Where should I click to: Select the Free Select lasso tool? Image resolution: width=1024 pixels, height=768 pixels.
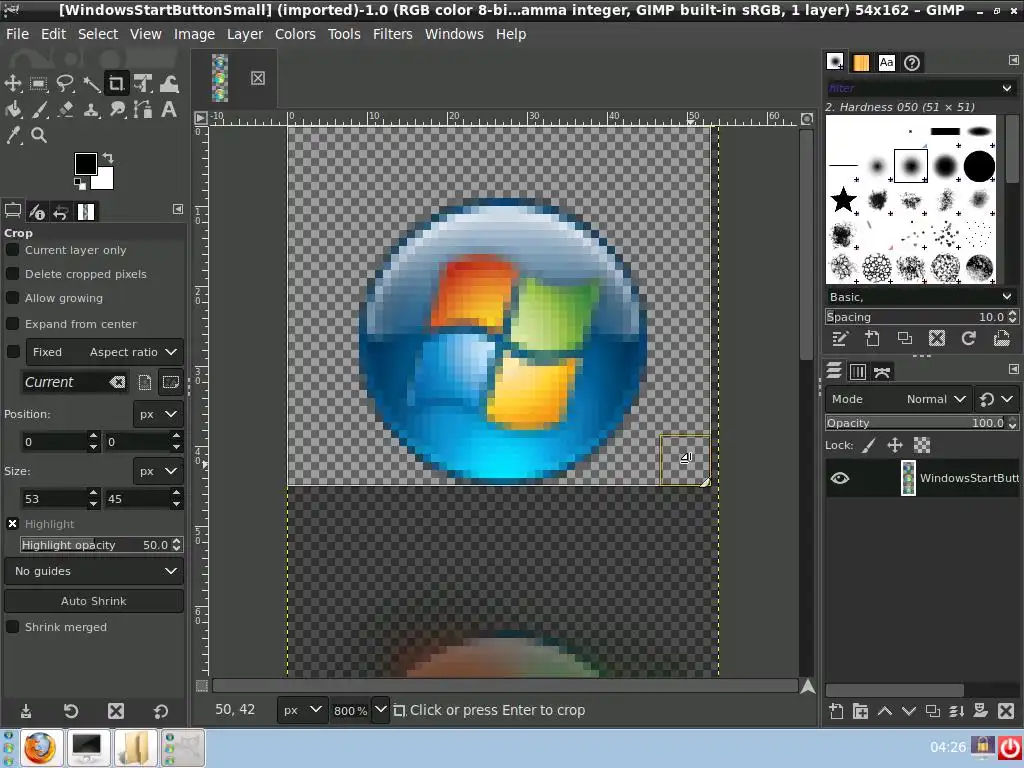[65, 84]
